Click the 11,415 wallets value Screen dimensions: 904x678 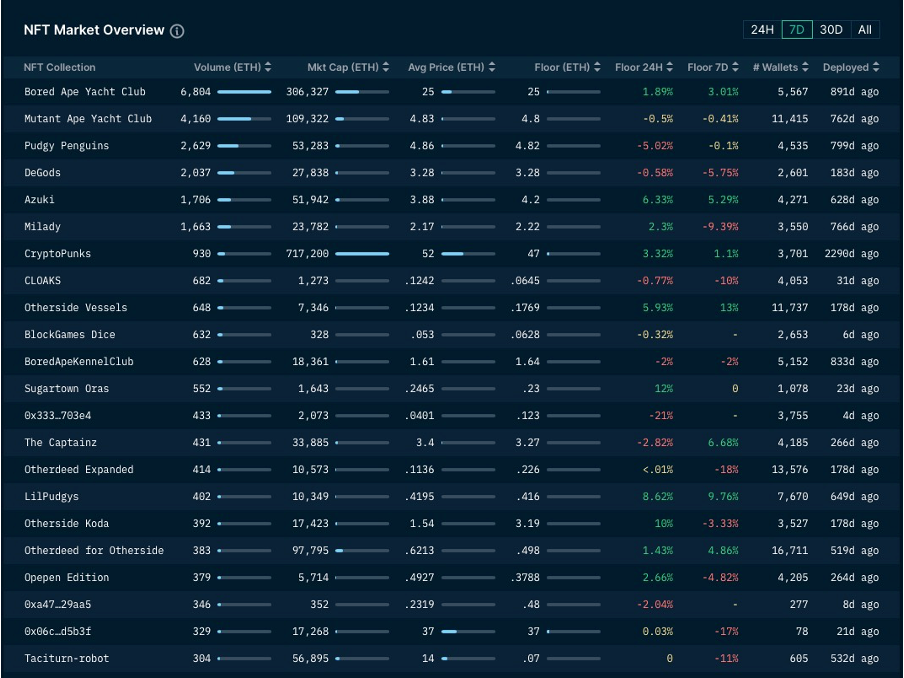(x=790, y=119)
